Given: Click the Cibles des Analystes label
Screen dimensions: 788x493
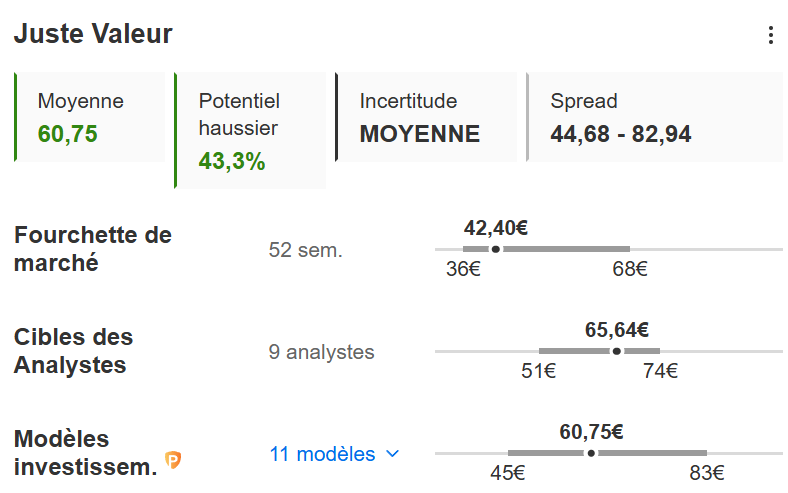Looking at the screenshot, I should click(73, 351).
